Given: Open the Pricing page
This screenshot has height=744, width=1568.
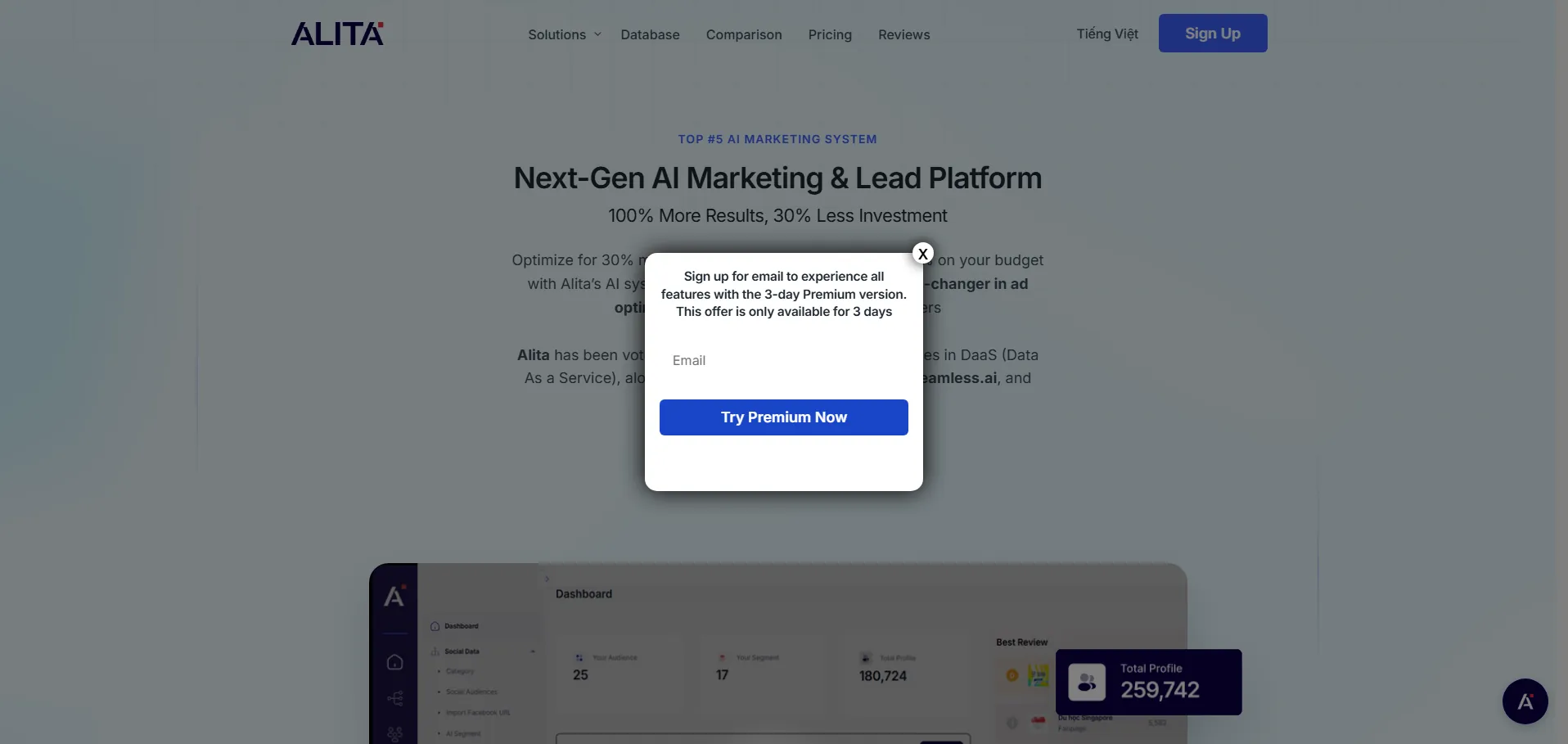Looking at the screenshot, I should 829,34.
